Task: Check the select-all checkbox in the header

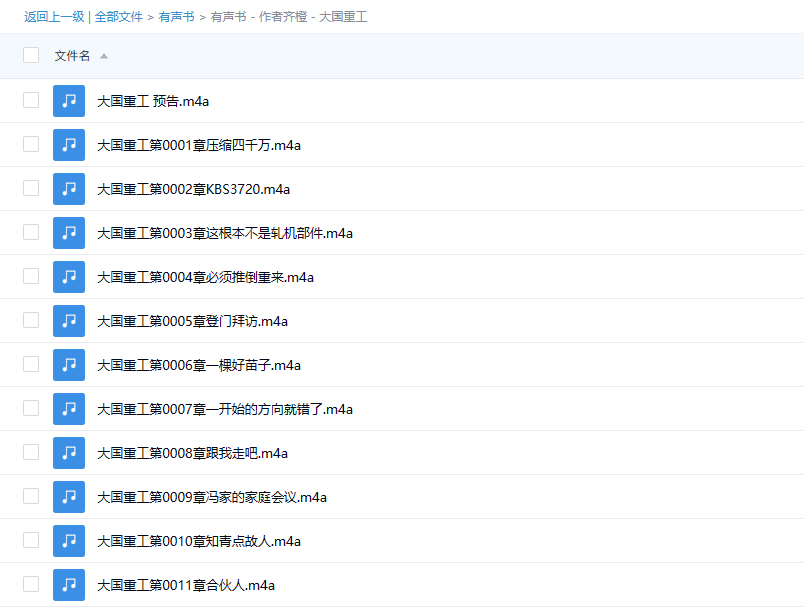Action: pos(30,55)
